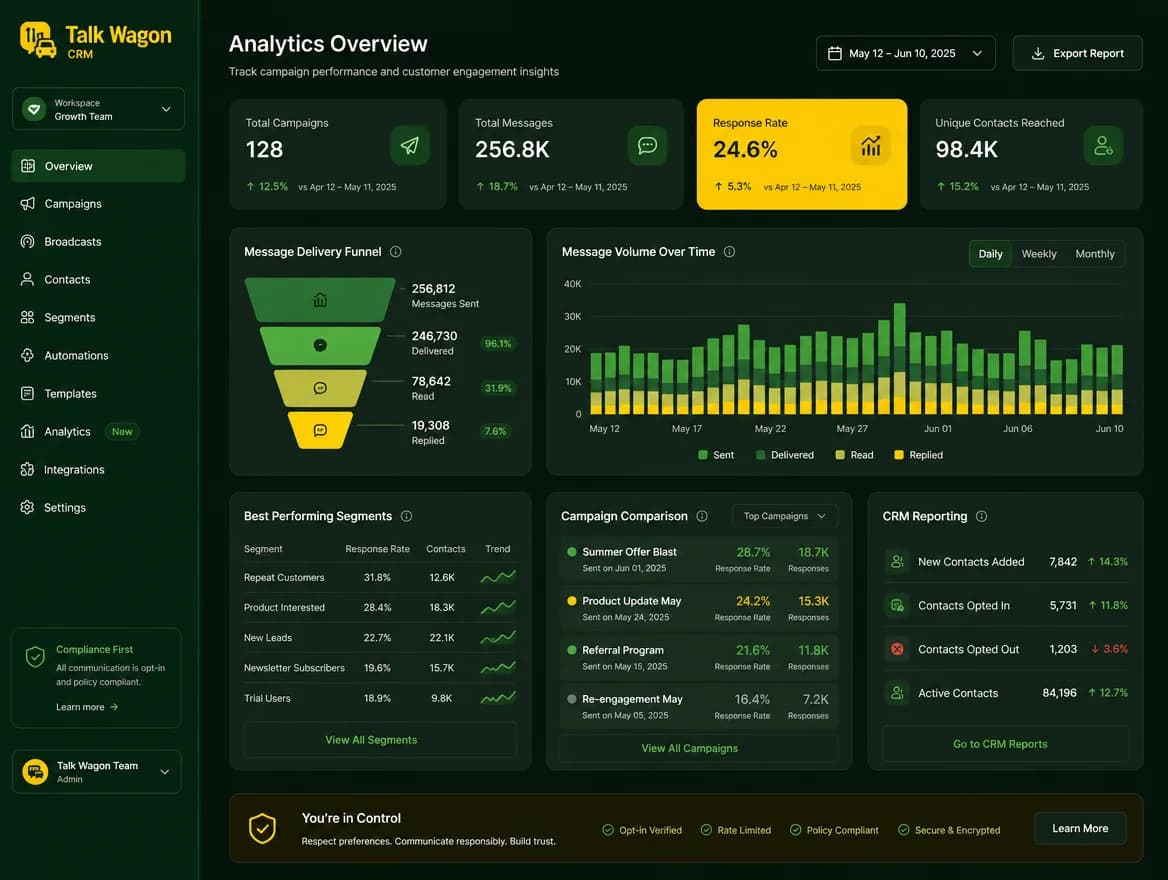Viewport: 1168px width, 880px height.
Task: Click the Opt-in Verified badge
Action: click(x=642, y=830)
